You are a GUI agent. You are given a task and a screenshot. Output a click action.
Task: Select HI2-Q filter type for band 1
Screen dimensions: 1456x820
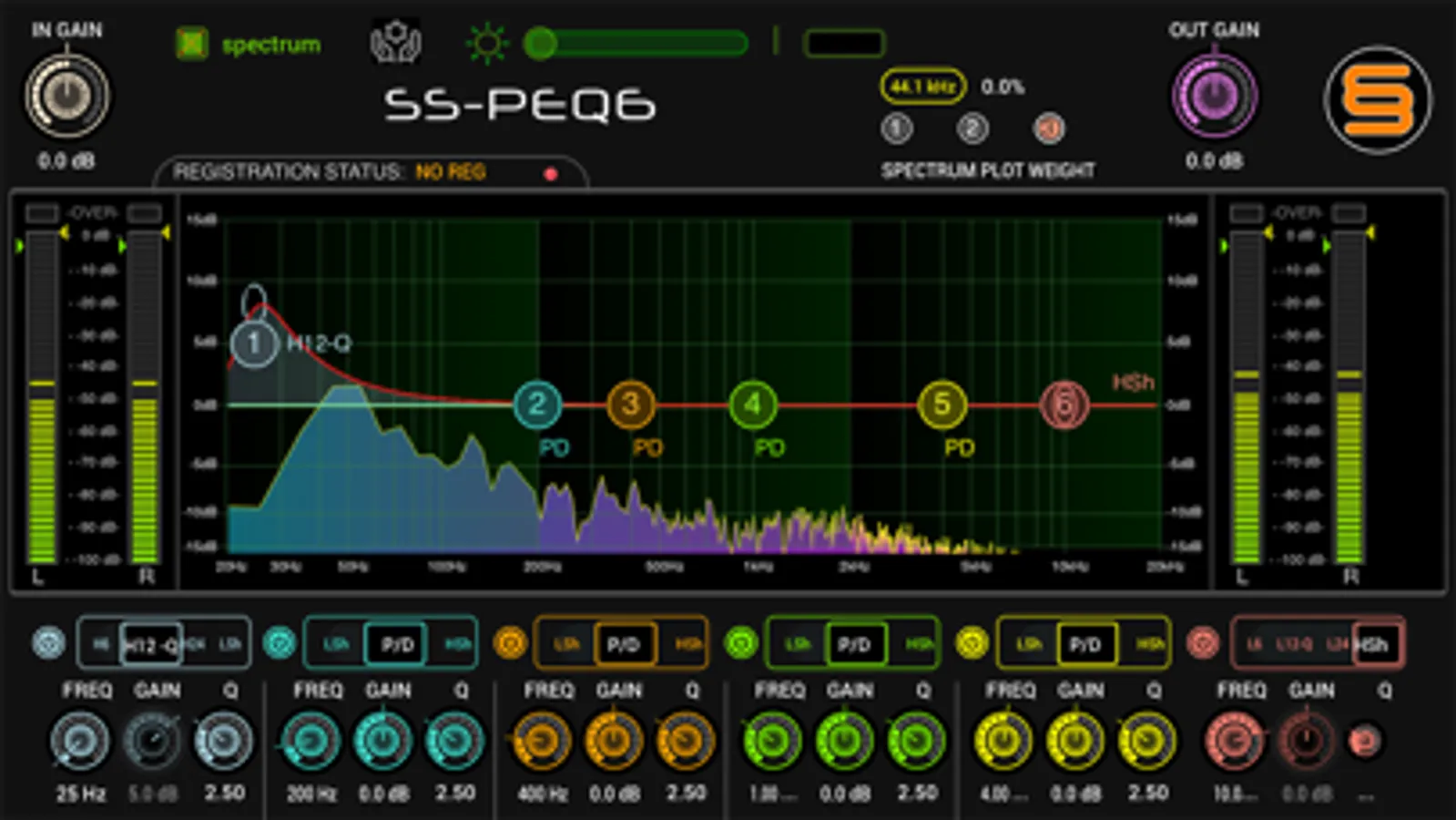pyautogui.click(x=151, y=645)
